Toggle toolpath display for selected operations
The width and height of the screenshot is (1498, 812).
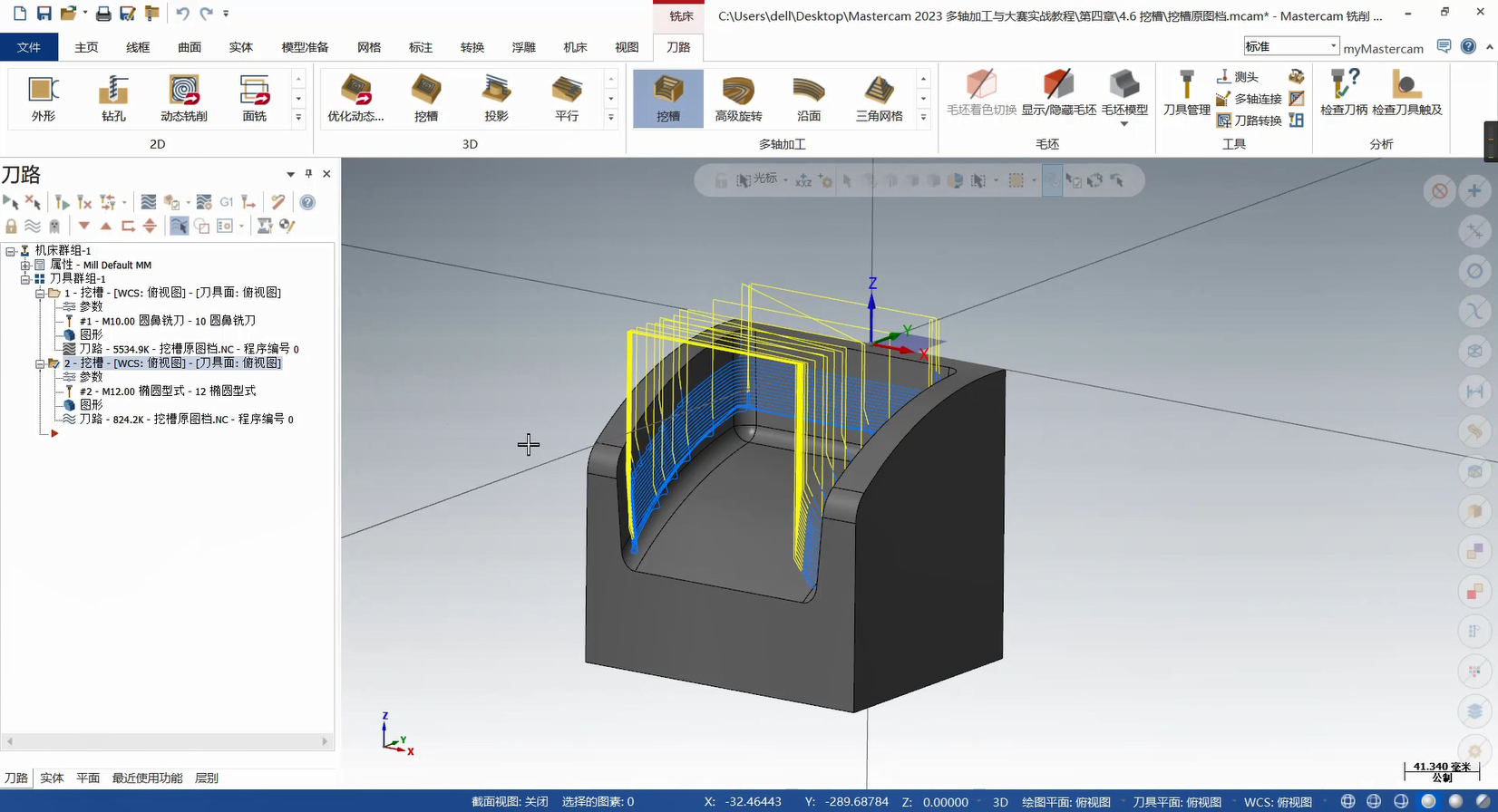coord(33,227)
